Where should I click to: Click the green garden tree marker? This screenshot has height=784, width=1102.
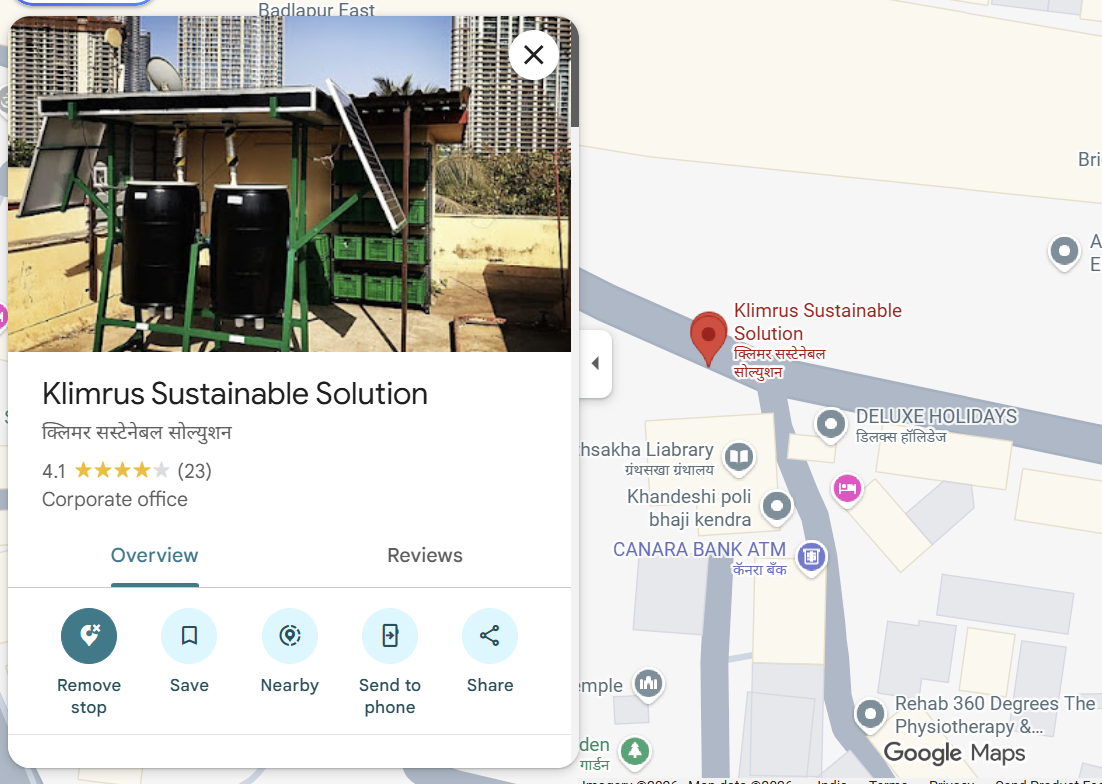click(635, 751)
